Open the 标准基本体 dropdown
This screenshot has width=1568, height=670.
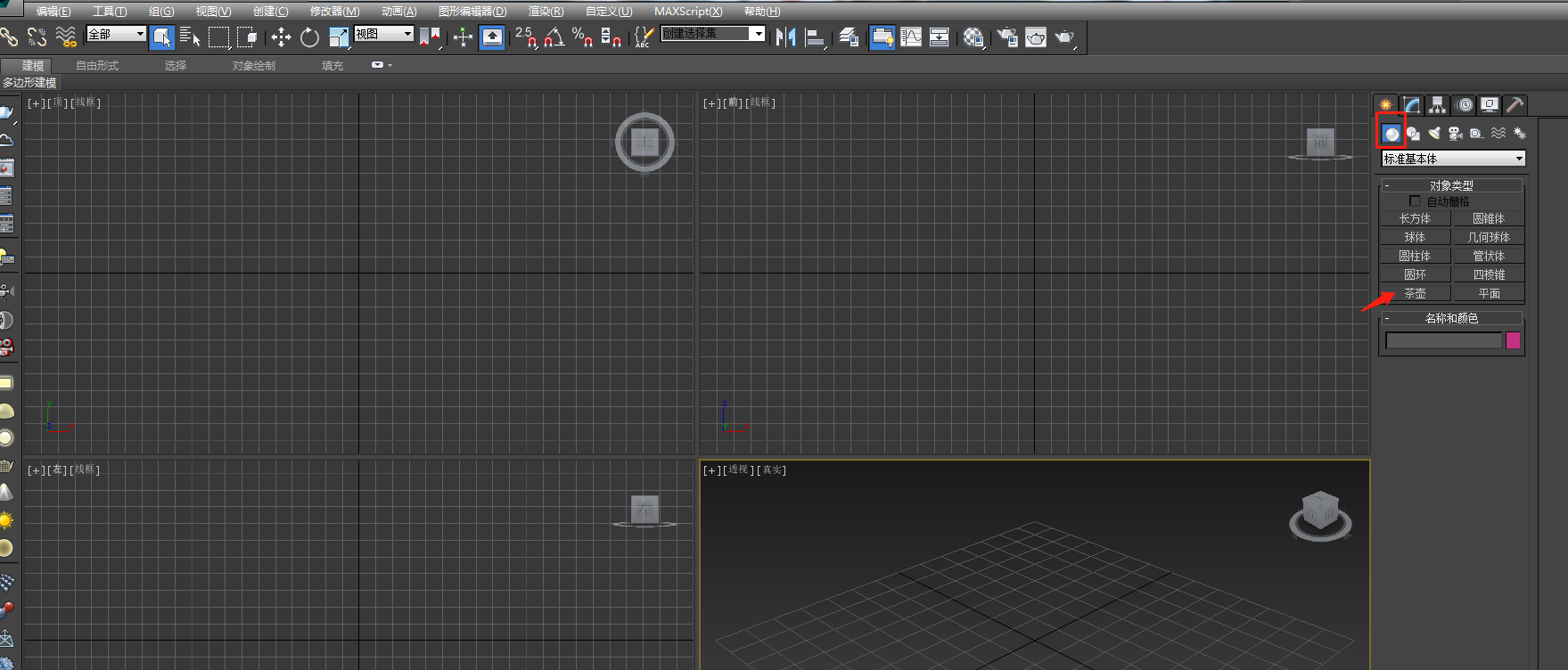[x=1453, y=159]
